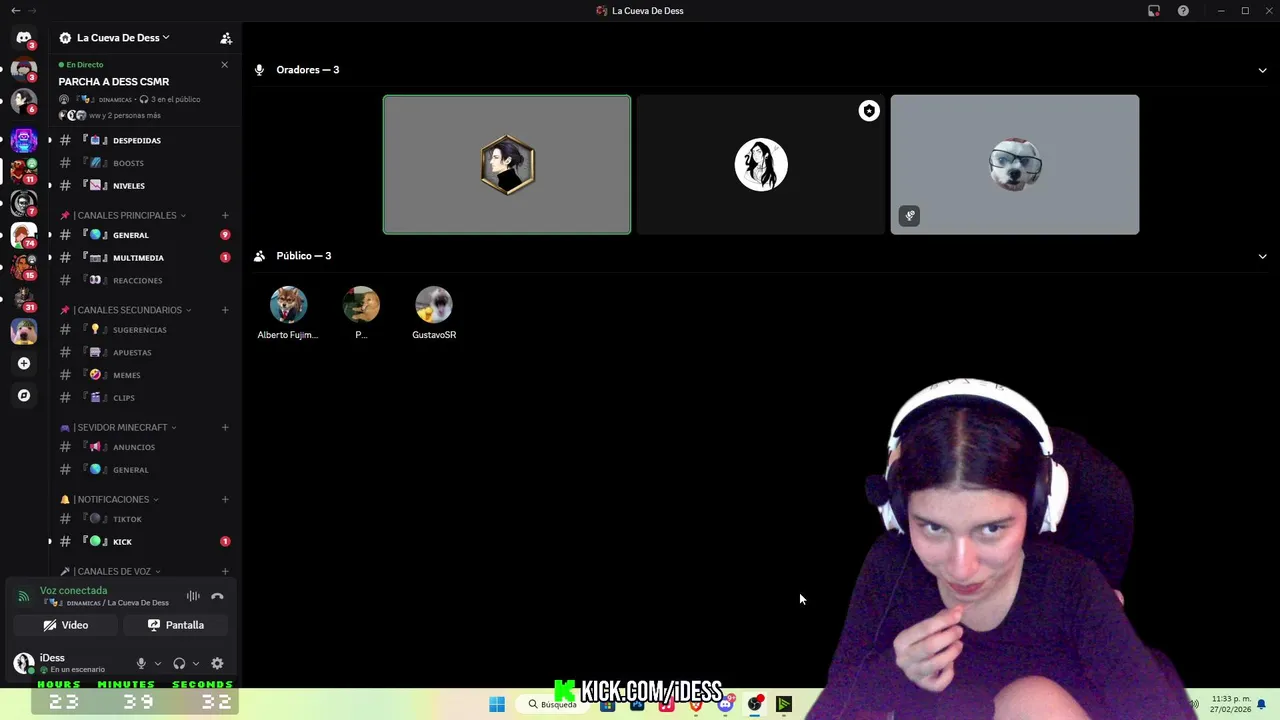The height and width of the screenshot is (720, 1280).
Task: Collapse the Canales de Voz category
Action: coord(110,571)
